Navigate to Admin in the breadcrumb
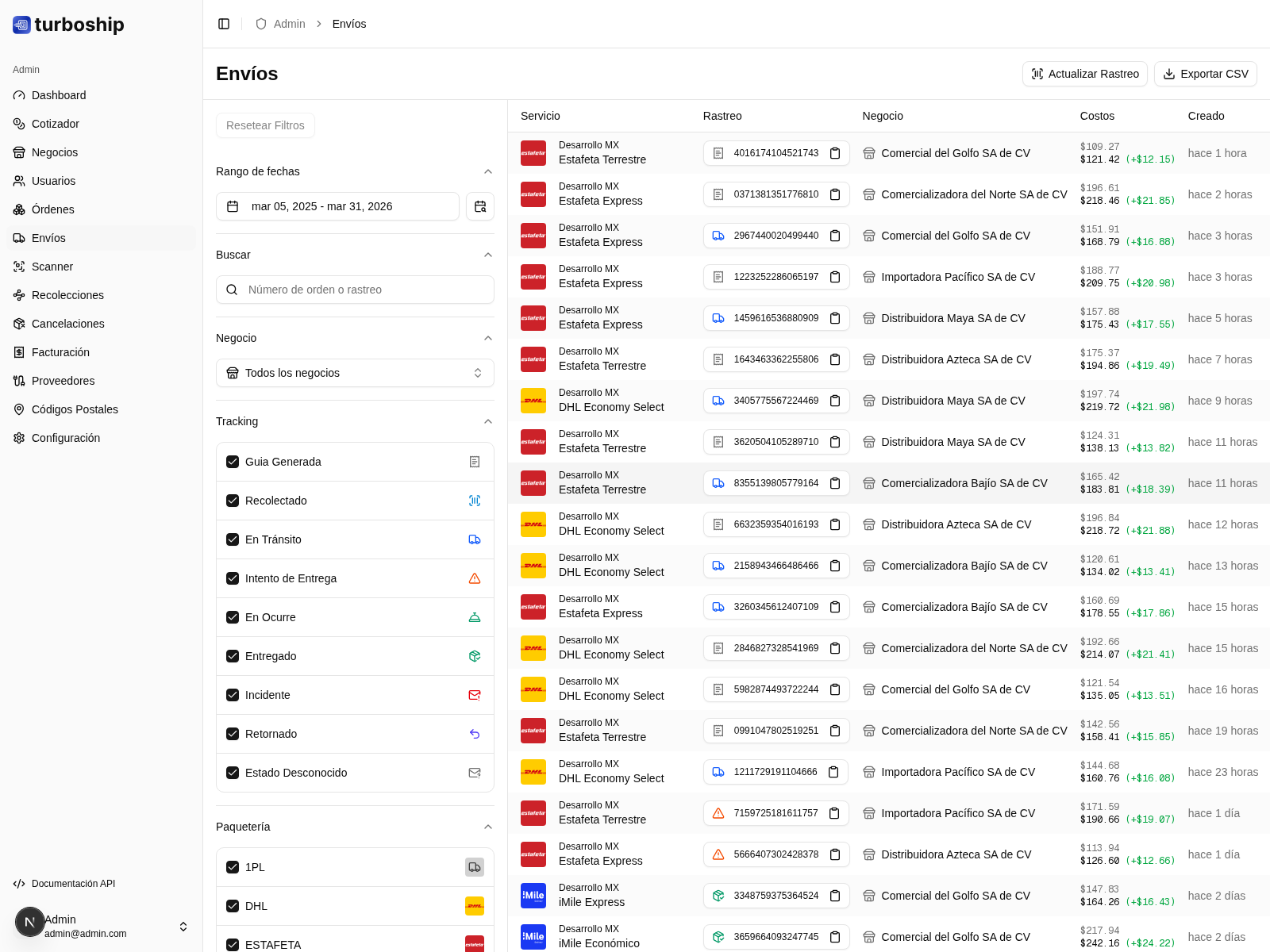 click(289, 24)
